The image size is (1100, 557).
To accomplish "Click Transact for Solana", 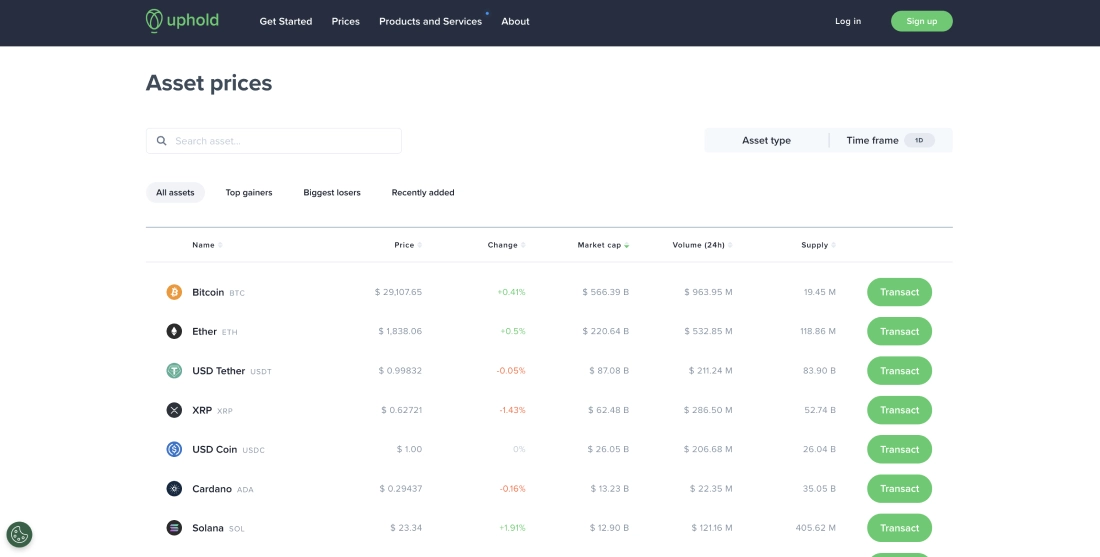I will coord(899,528).
